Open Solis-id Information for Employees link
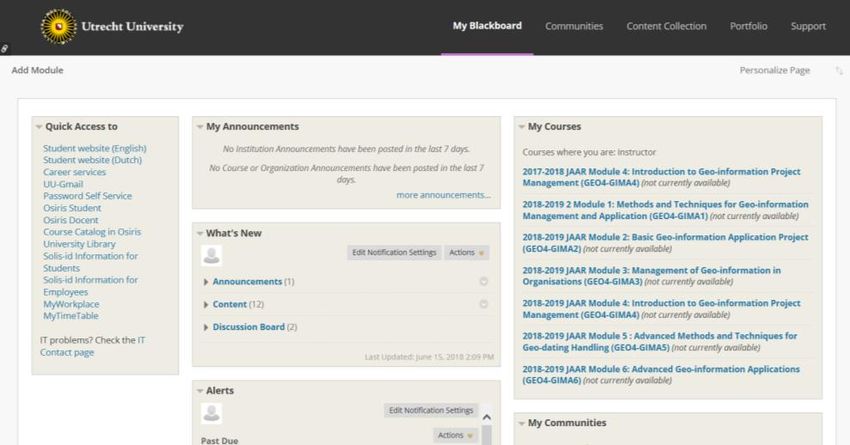The image size is (850, 445). click(x=90, y=286)
